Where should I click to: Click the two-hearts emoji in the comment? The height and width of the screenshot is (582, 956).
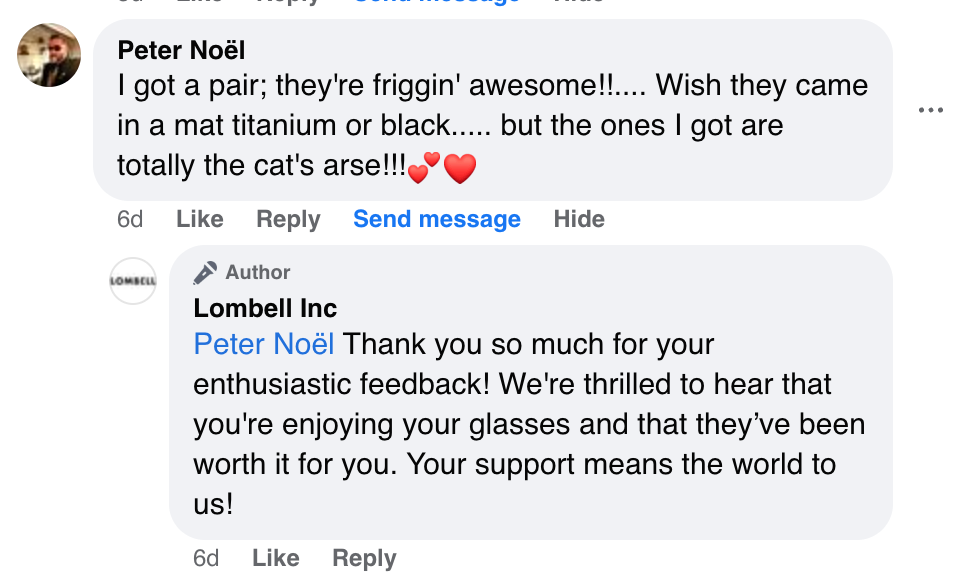point(424,166)
